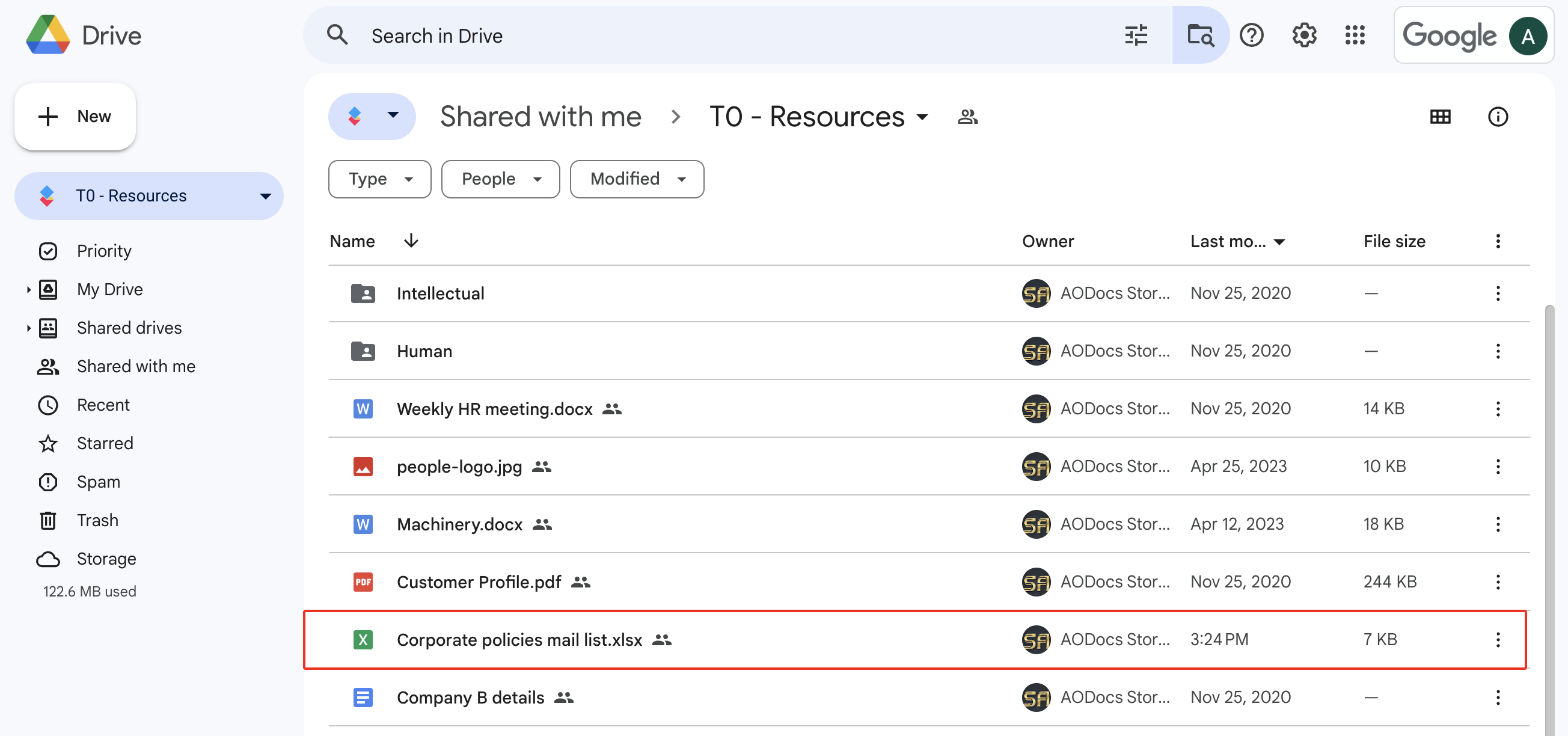Go to Priority in sidebar
Image resolution: width=1568 pixels, height=736 pixels.
[103, 251]
